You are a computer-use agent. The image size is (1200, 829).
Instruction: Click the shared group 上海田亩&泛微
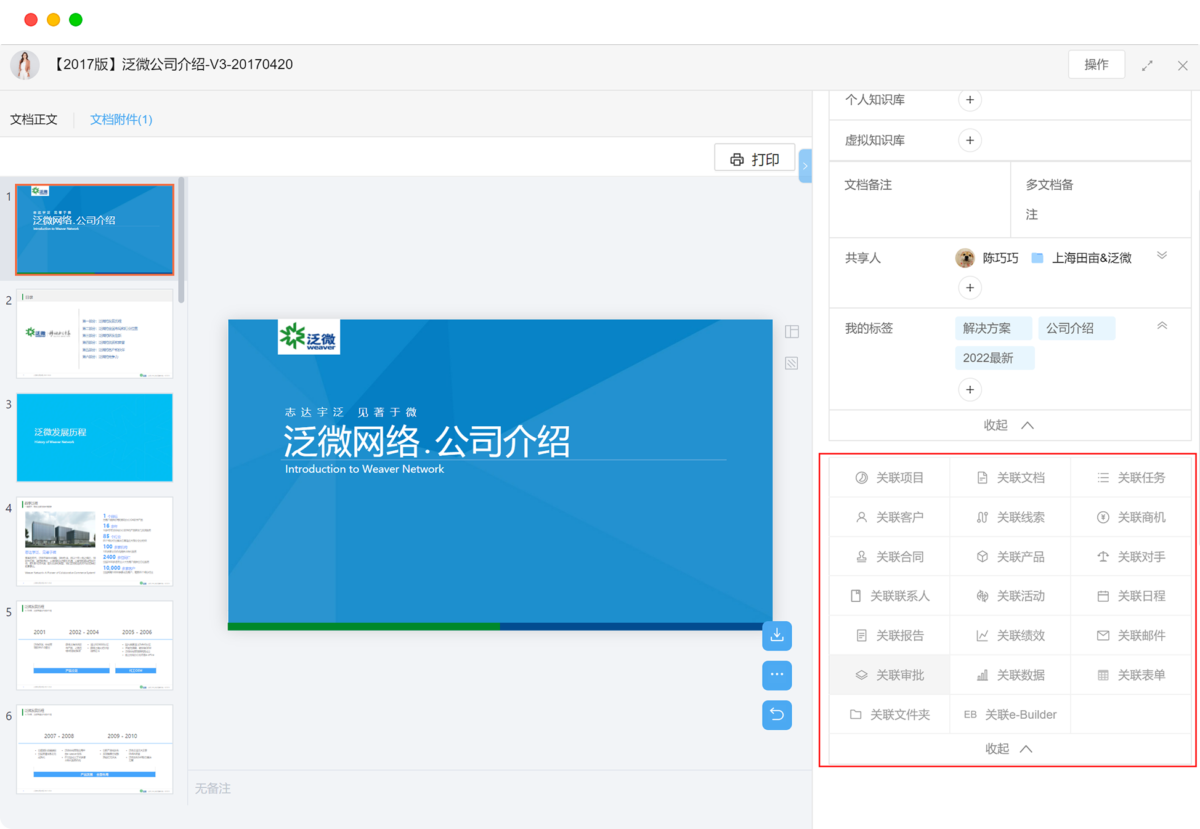coord(1082,258)
